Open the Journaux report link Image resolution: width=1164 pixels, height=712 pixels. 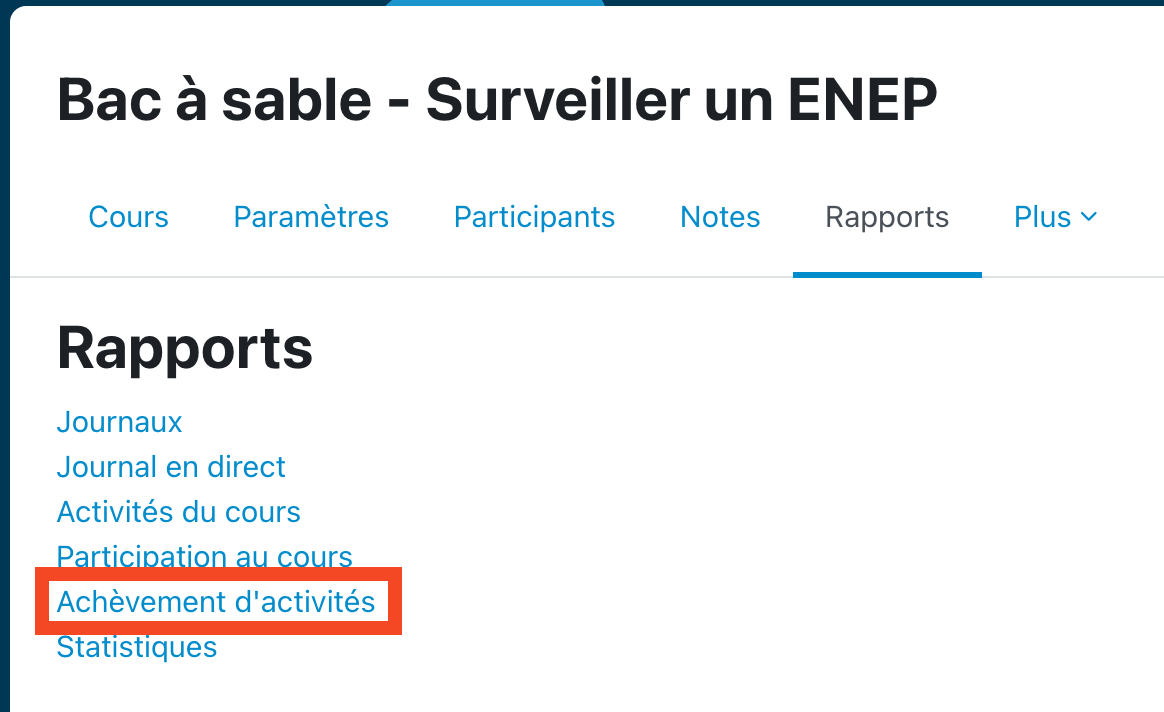pos(119,422)
